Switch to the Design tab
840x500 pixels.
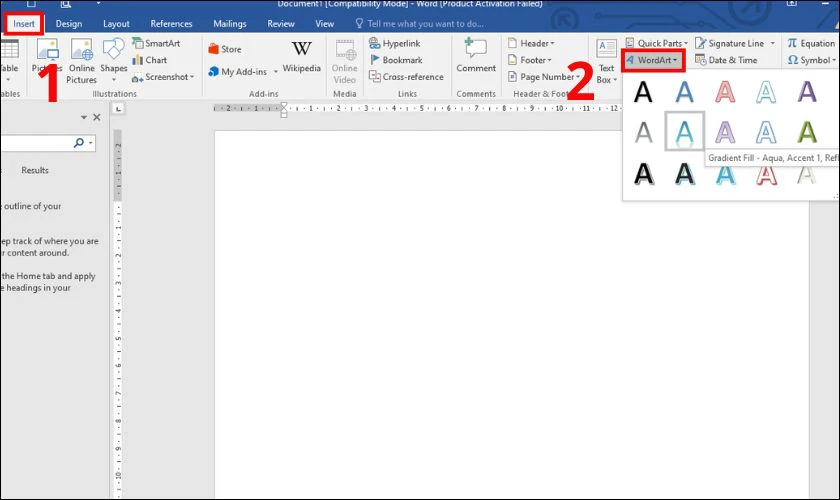click(69, 24)
